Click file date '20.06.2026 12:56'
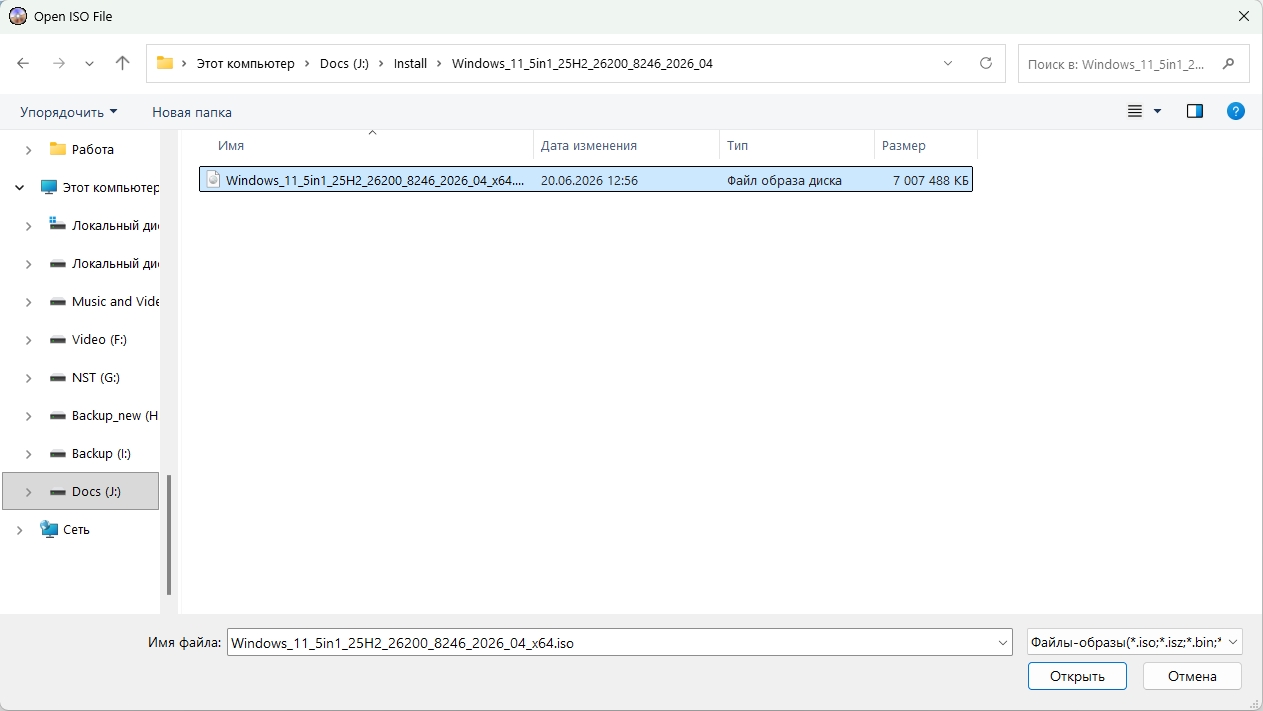Viewport: 1263px width, 711px height. tap(589, 181)
